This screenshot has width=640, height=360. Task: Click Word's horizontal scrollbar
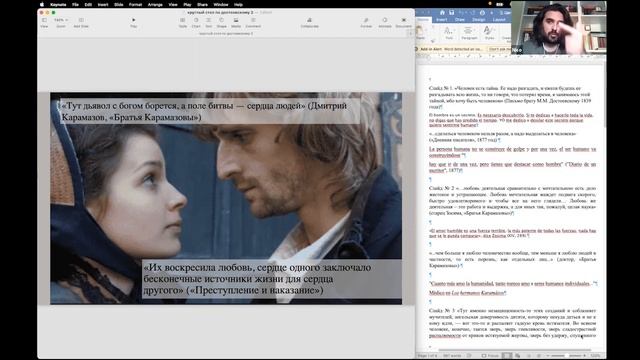[x=514, y=350]
